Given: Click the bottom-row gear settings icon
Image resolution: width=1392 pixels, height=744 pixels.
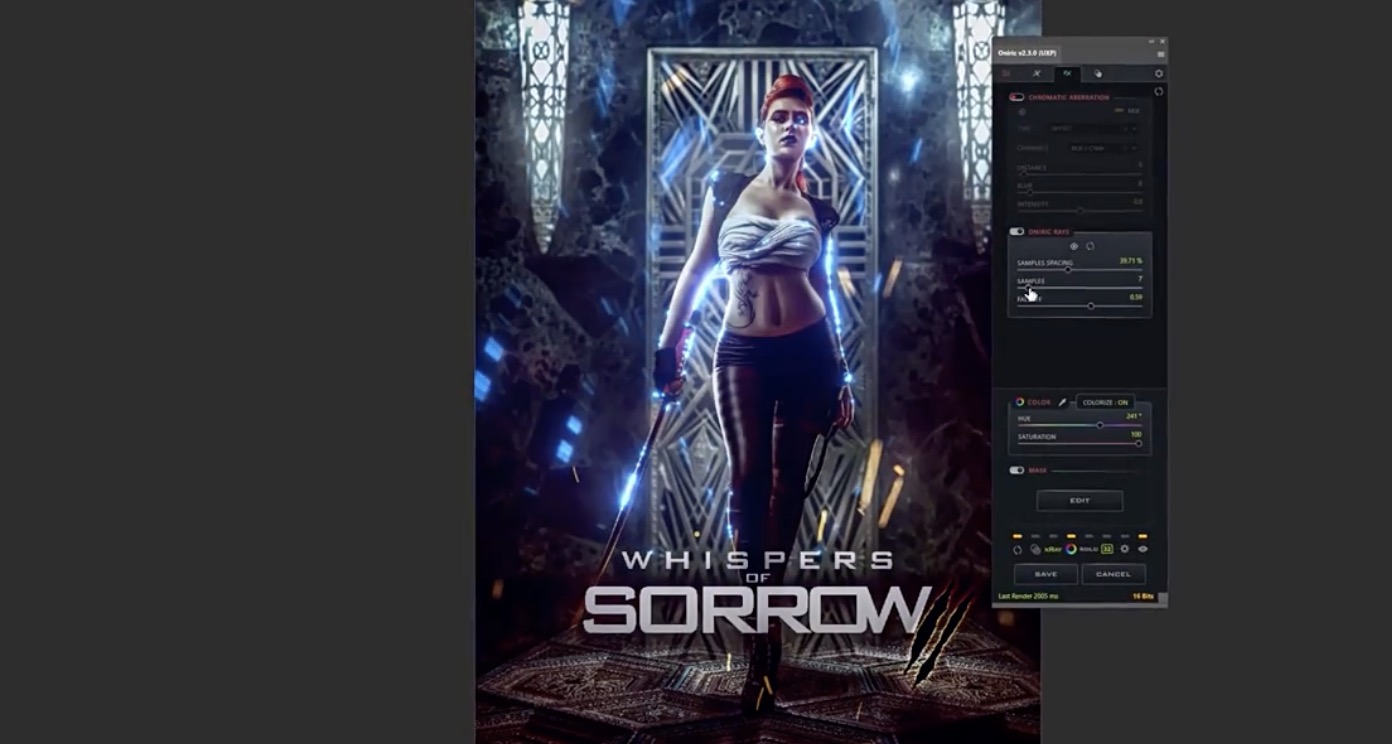Looking at the screenshot, I should (x=1124, y=549).
